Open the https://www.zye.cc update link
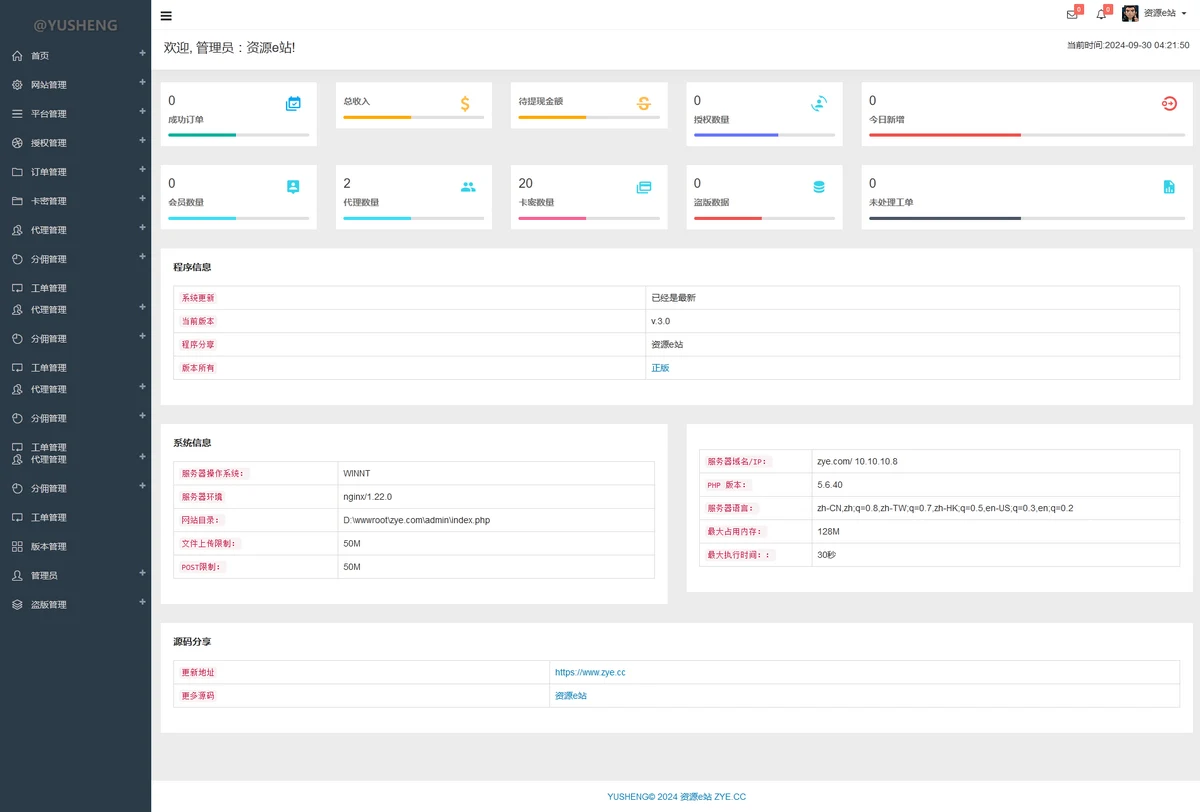This screenshot has height=812, width=1200. coord(590,673)
